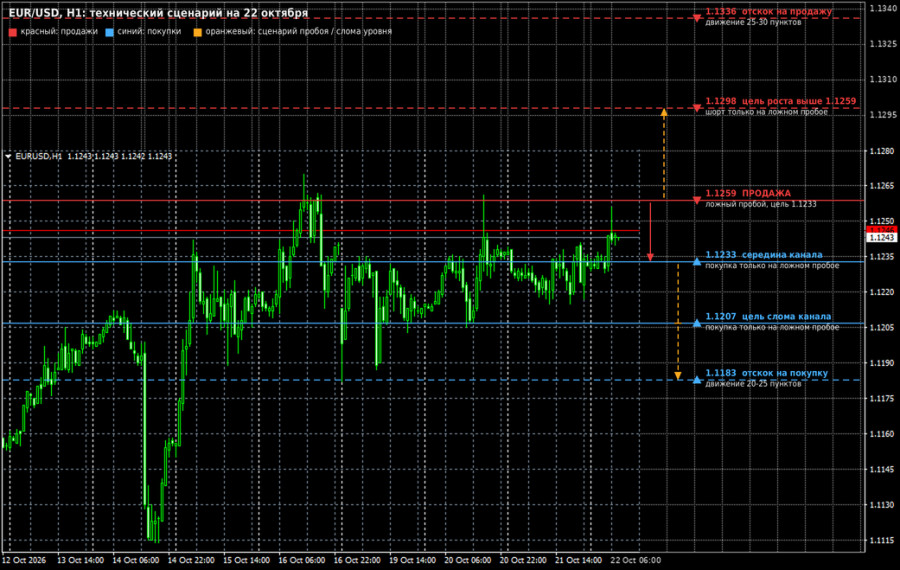
Task: Click the legend text 'красный: продажи'
Action: (x=59, y=32)
